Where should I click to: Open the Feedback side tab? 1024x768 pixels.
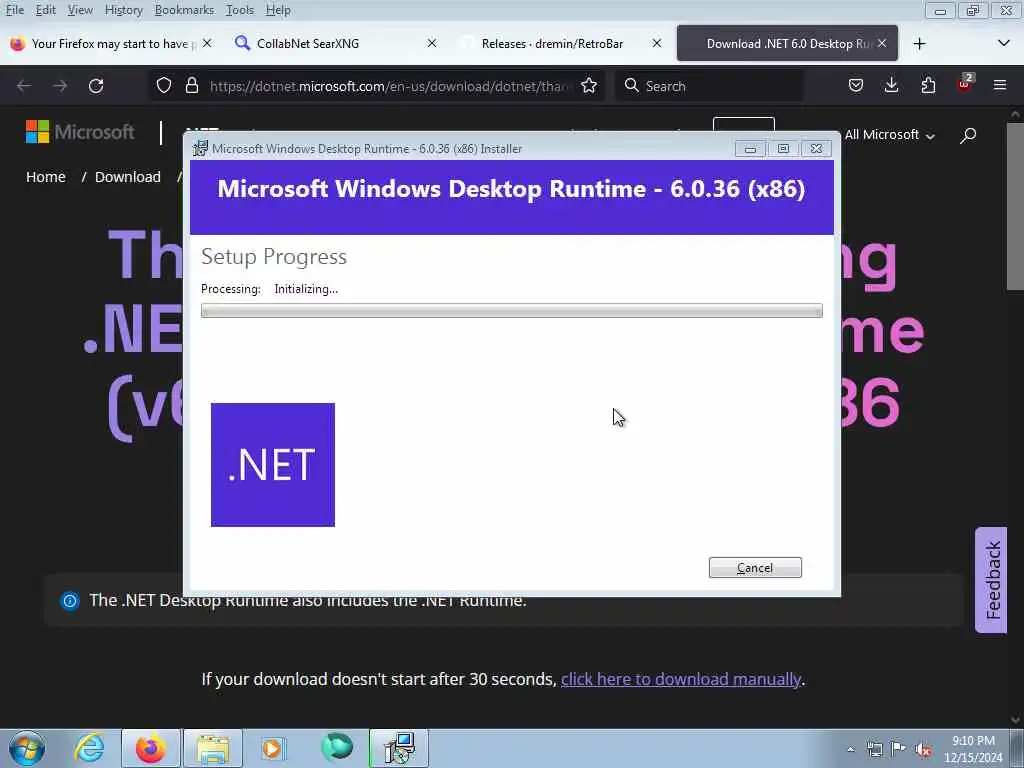click(991, 580)
